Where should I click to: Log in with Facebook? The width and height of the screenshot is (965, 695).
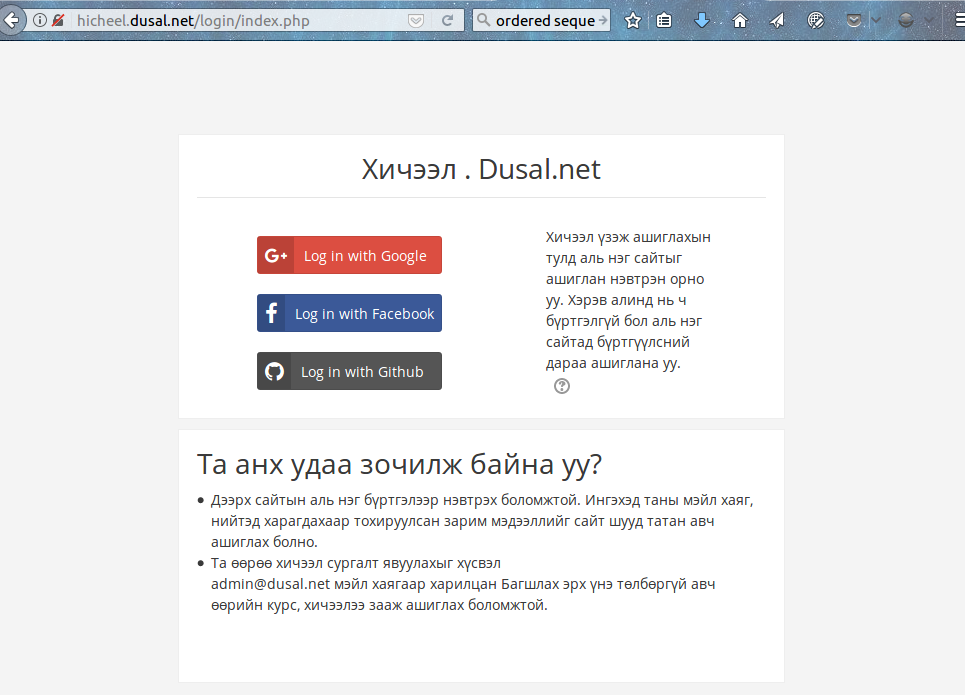pos(349,313)
